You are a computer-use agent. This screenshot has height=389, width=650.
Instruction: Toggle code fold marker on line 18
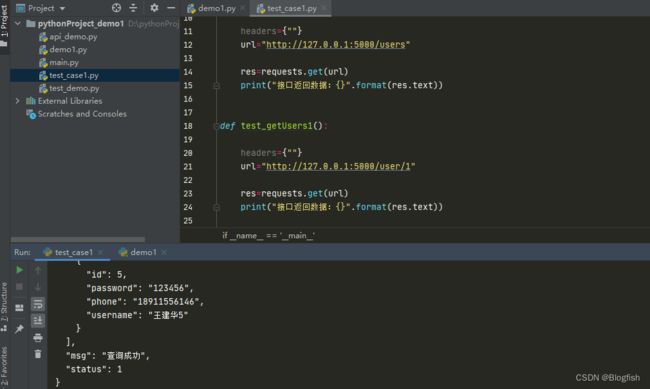216,126
